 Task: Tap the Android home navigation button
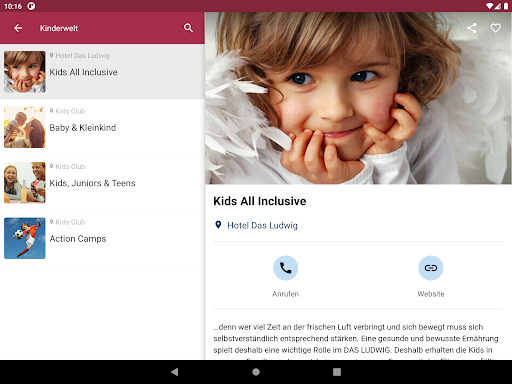[256, 372]
